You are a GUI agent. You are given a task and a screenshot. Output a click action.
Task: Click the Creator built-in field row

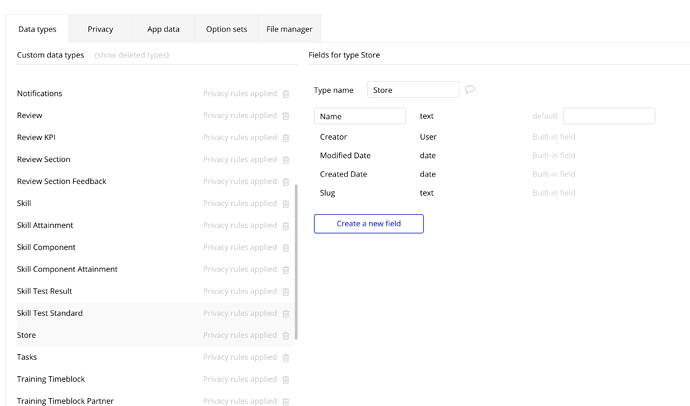(447, 137)
